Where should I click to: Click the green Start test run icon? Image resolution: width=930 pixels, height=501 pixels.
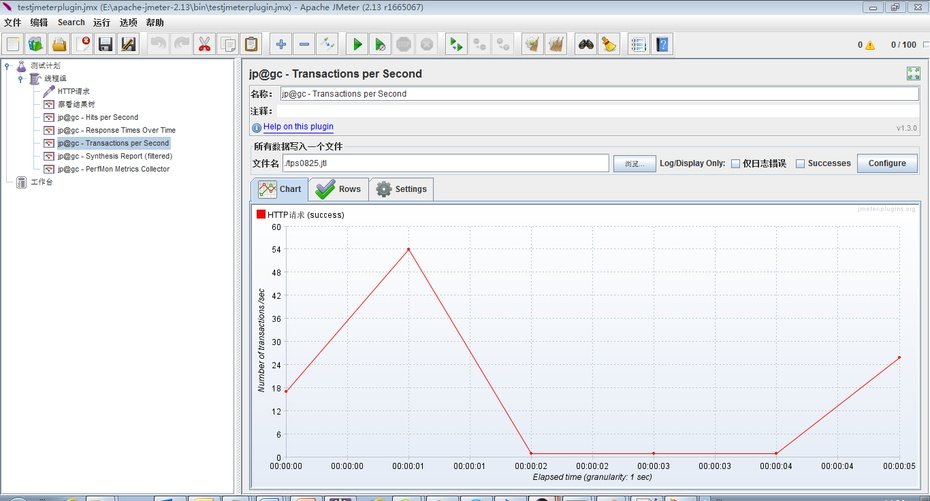[357, 44]
